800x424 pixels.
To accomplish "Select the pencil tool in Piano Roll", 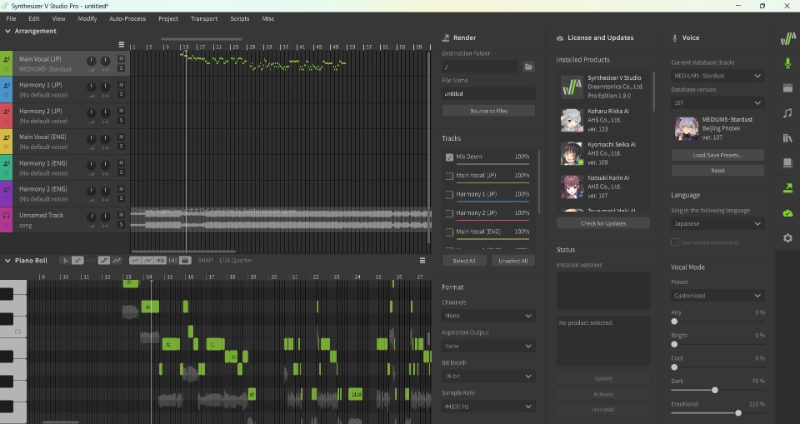I will pos(78,260).
